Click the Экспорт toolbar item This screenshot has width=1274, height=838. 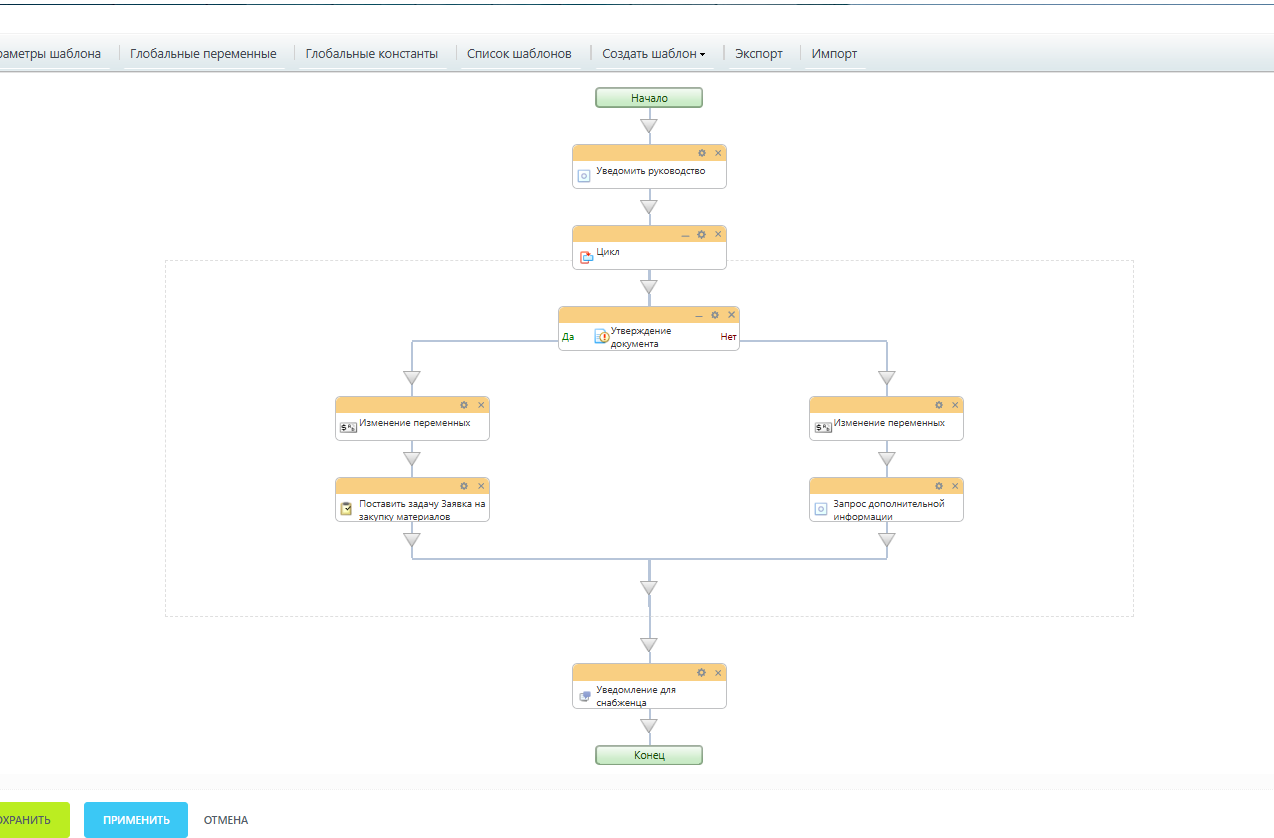[x=759, y=54]
